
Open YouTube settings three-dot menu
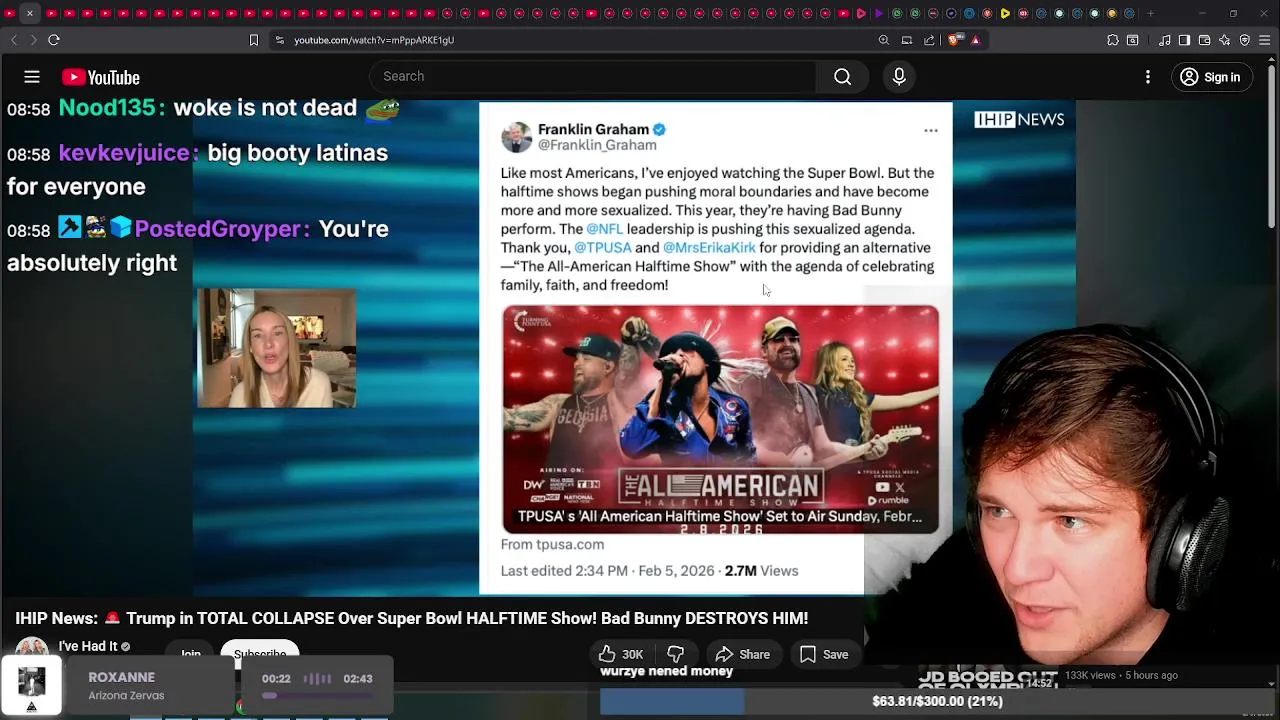(1148, 77)
